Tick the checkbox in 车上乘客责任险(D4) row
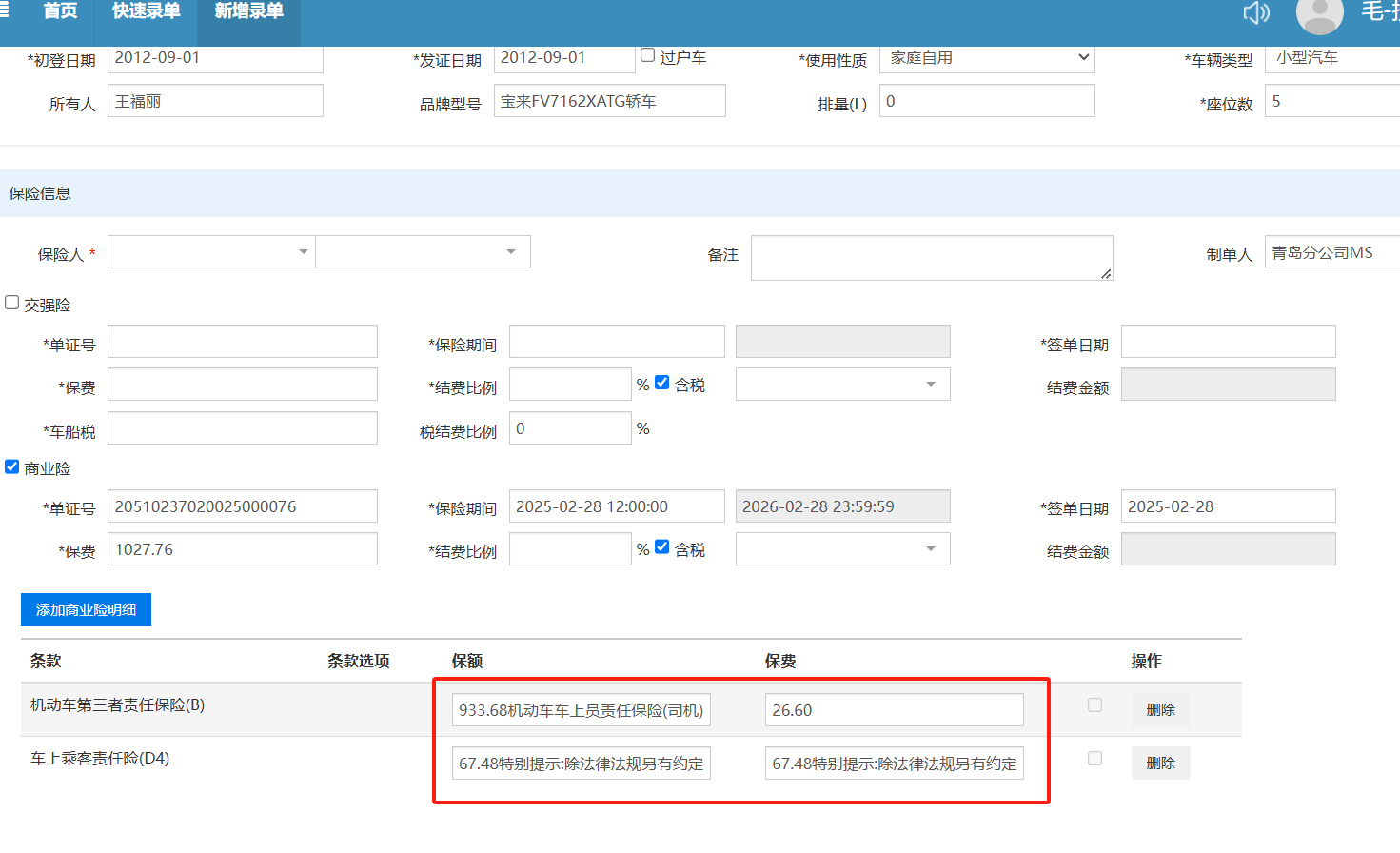The height and width of the screenshot is (853, 1400). (x=1095, y=759)
